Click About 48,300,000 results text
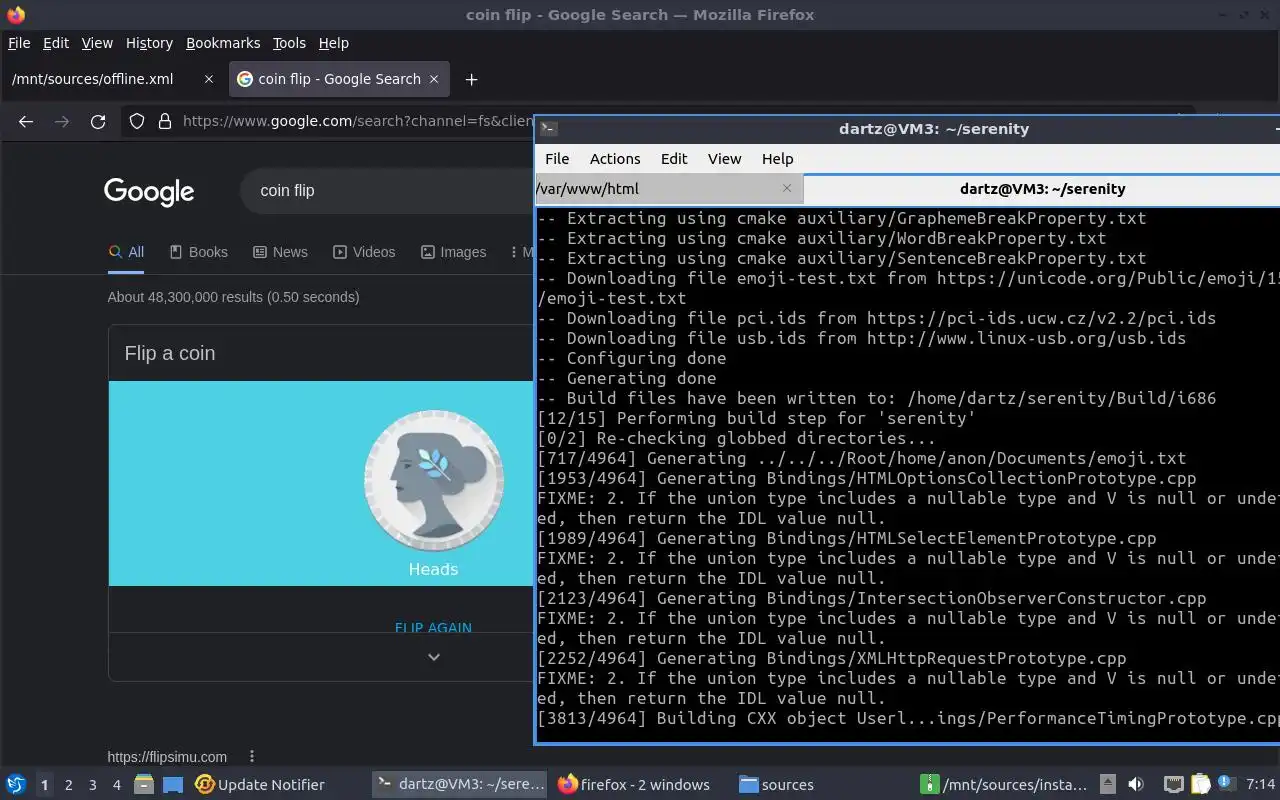The image size is (1280, 800). [x=233, y=297]
